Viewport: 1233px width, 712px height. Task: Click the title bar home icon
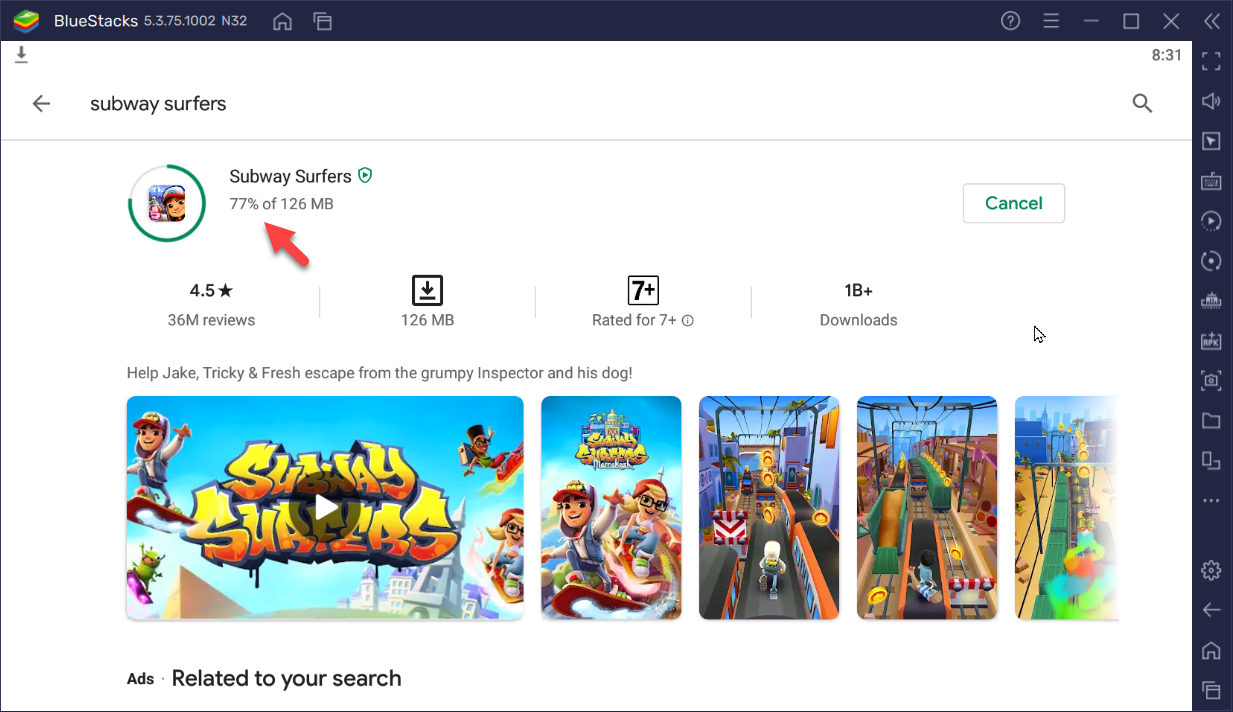[x=283, y=21]
